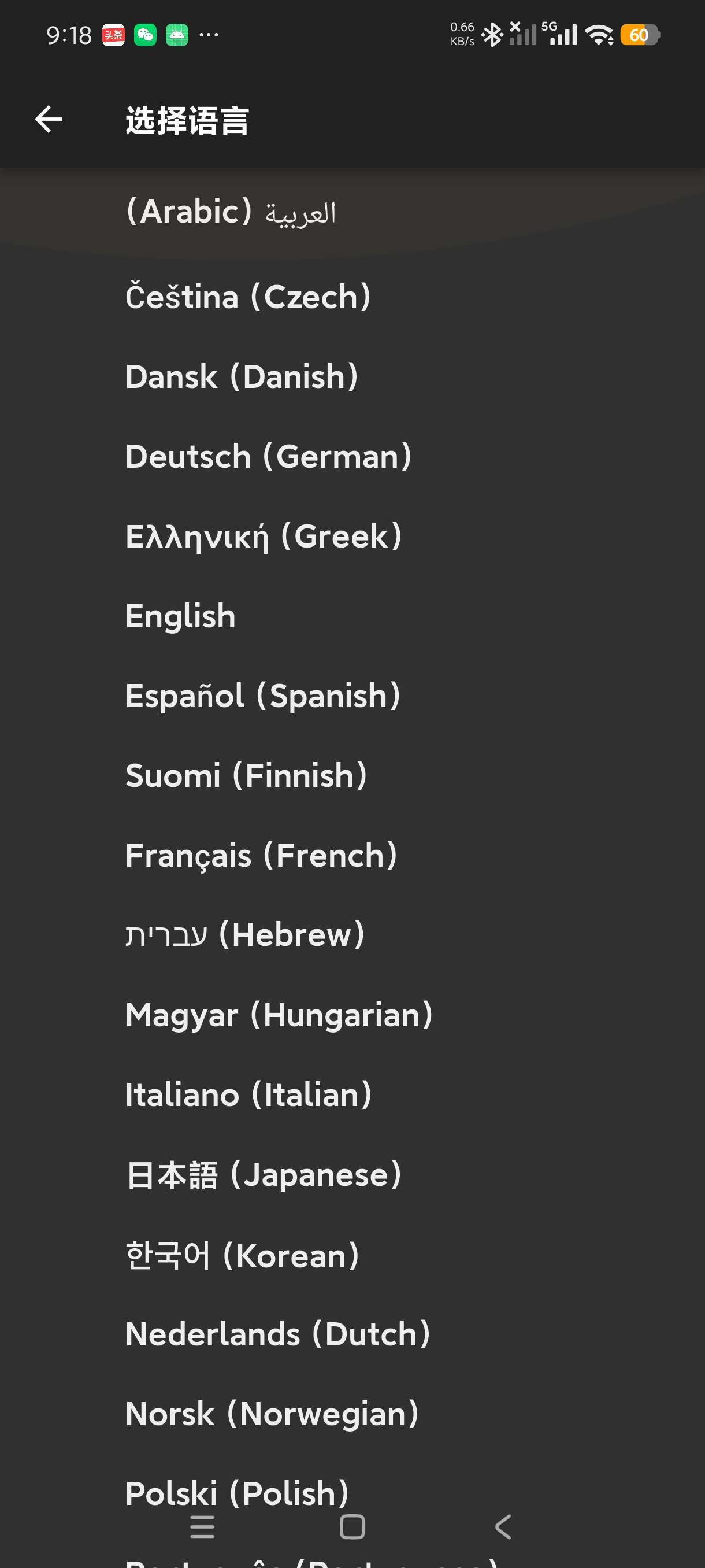
Task: Tap the Wi-Fi status icon
Action: pyautogui.click(x=599, y=35)
